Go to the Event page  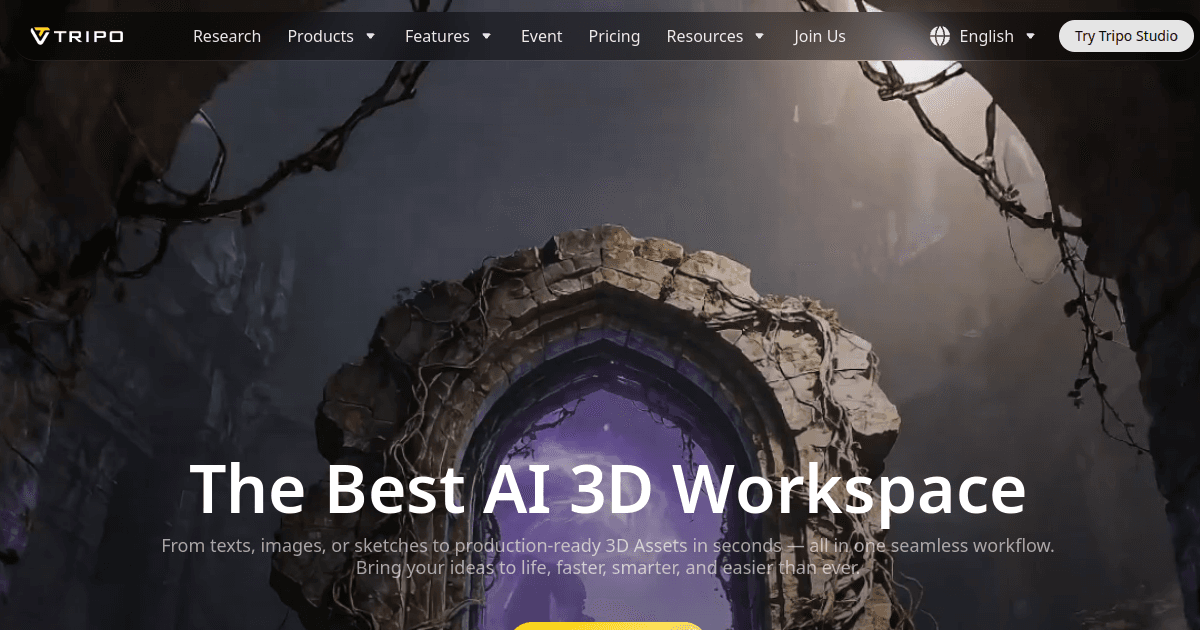coord(542,36)
